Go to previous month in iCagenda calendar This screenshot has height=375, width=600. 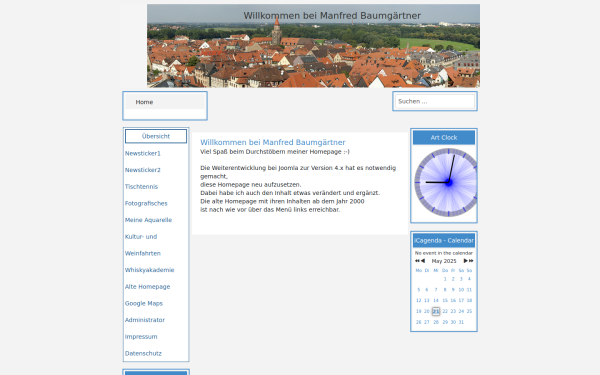(x=423, y=261)
